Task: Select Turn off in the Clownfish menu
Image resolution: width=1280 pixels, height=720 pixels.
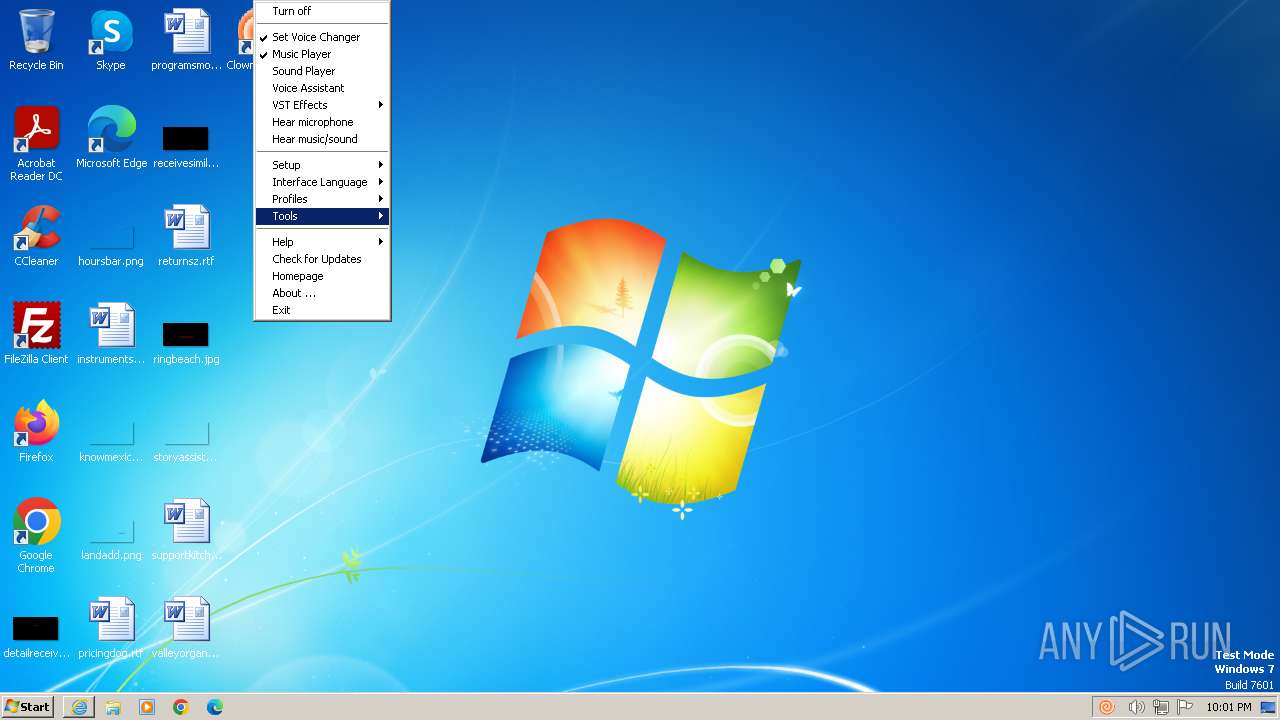Action: pos(322,11)
